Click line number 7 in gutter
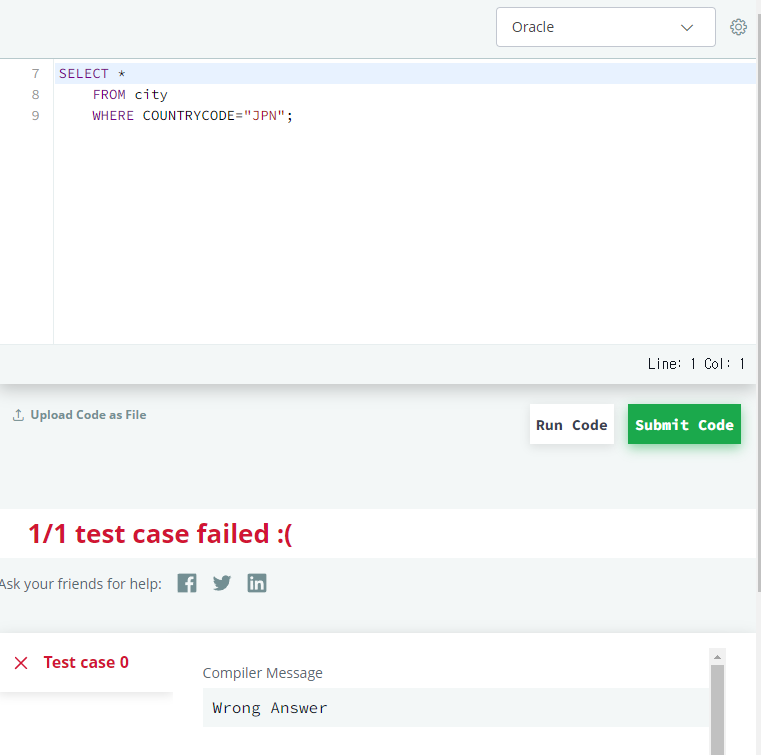This screenshot has height=755, width=761. tap(35, 74)
